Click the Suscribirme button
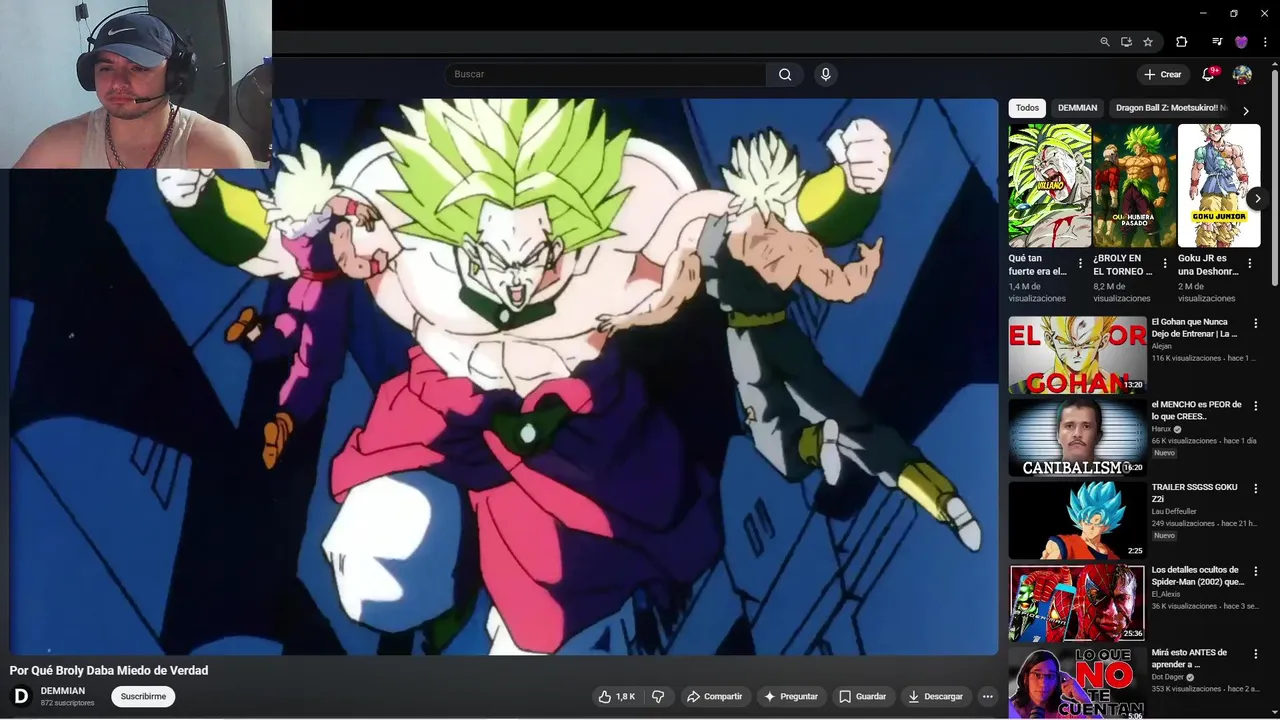Screen dimensions: 1280x720 tap(143, 696)
